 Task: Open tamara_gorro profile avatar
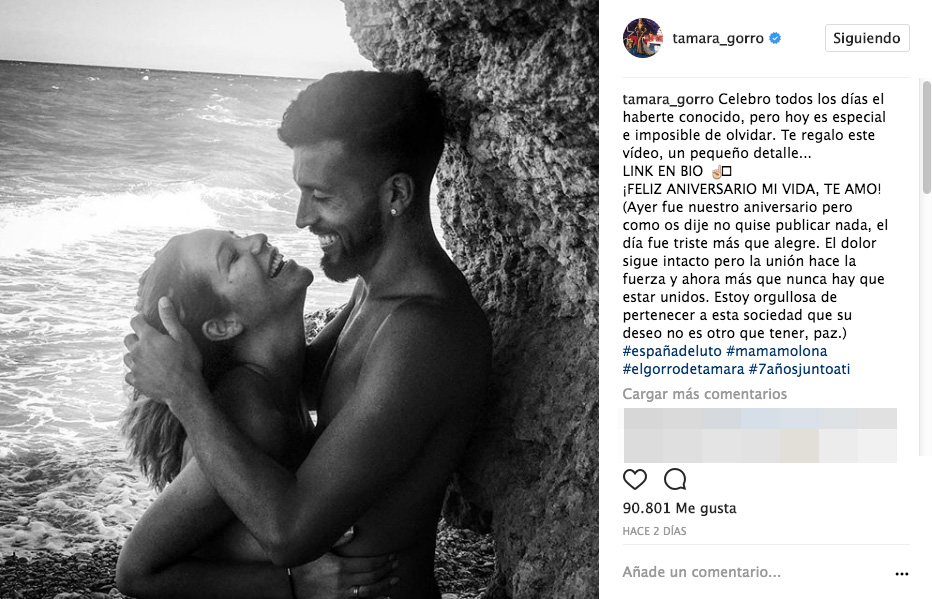[643, 38]
